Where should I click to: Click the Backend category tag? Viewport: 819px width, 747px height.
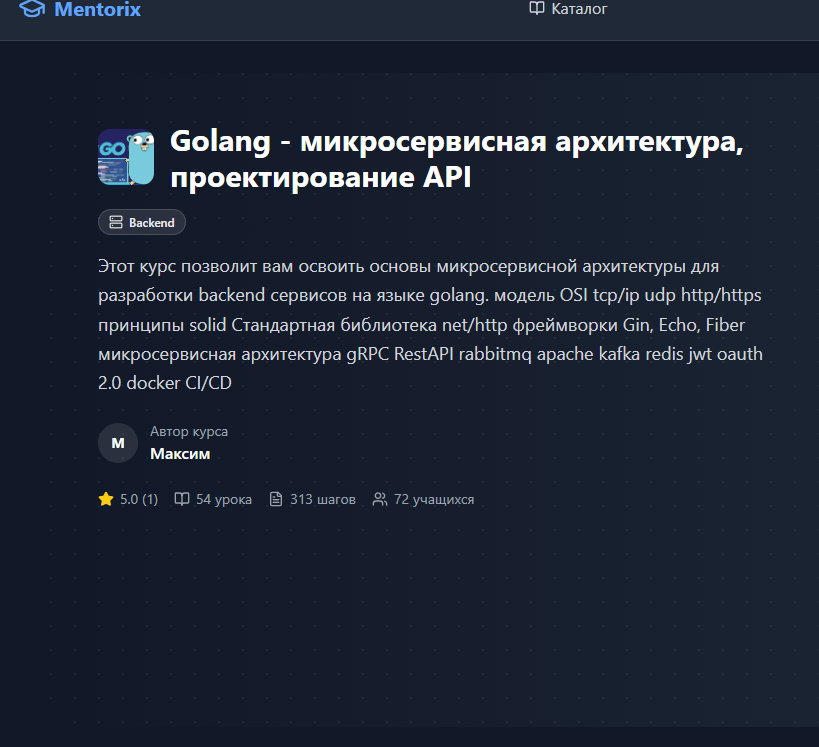(x=142, y=222)
